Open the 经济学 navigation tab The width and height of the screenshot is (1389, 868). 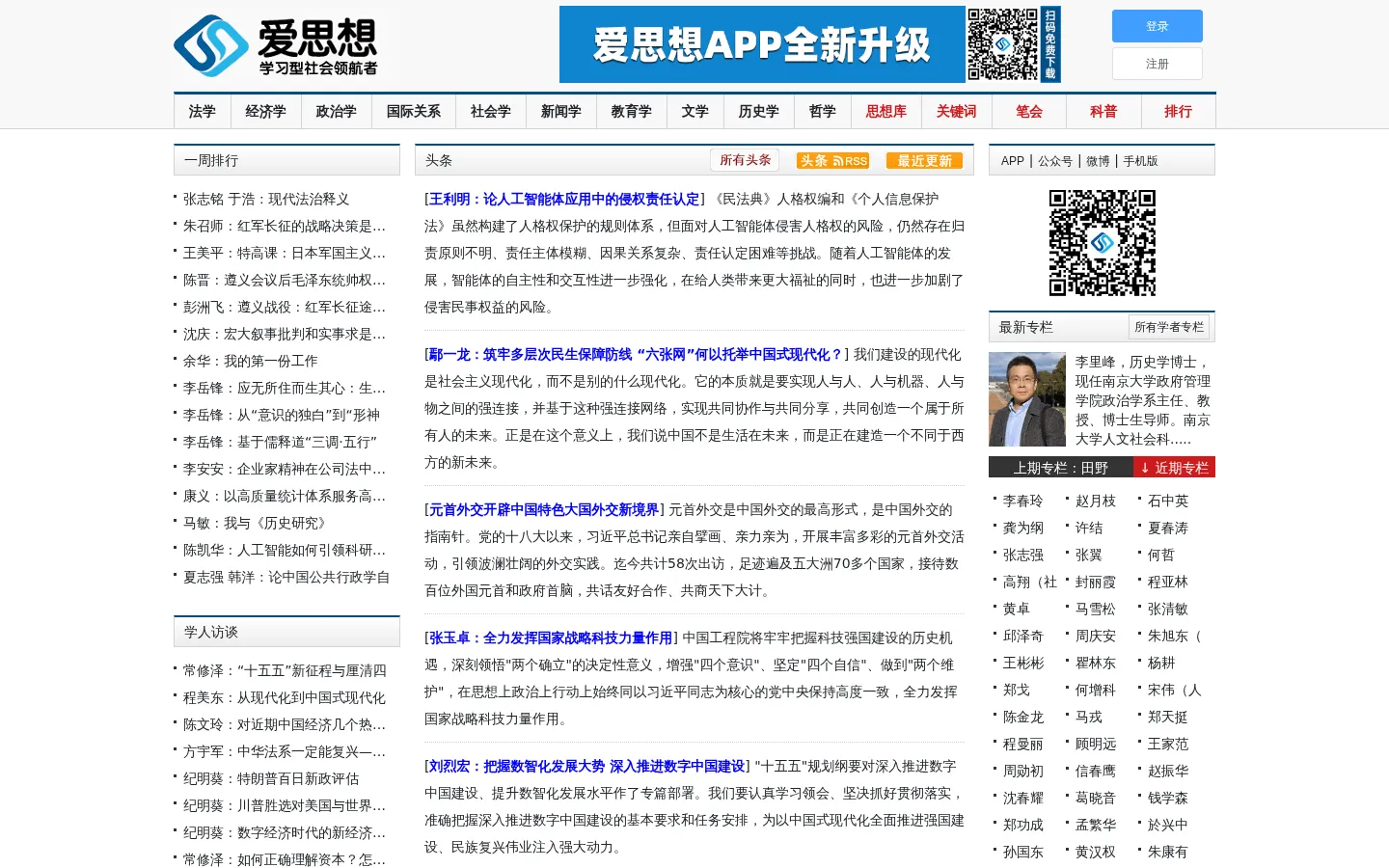click(265, 112)
